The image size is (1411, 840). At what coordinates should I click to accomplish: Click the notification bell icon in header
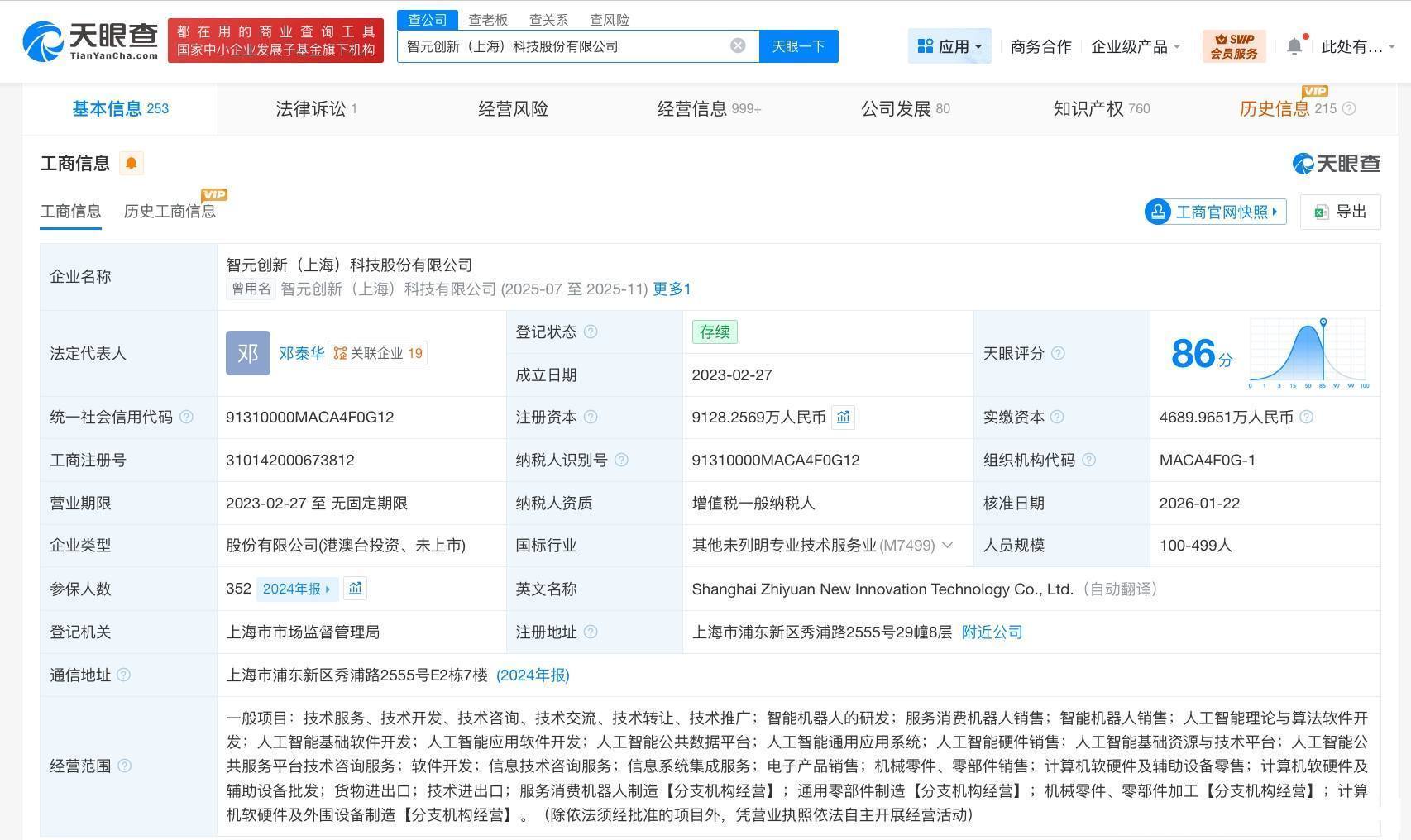click(x=1294, y=46)
